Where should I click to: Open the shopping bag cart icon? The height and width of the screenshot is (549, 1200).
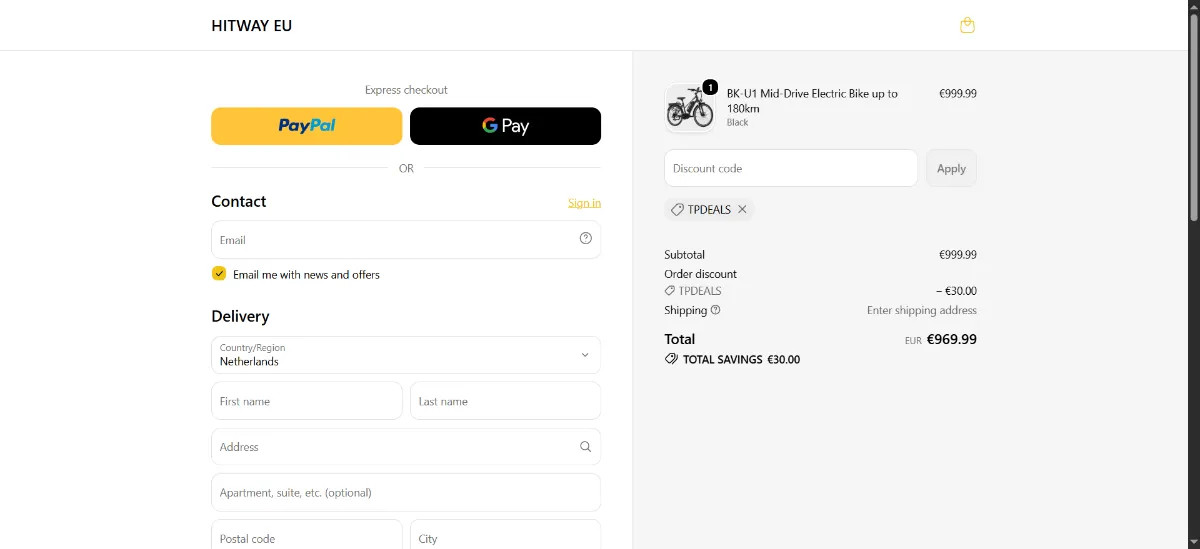[x=967, y=25]
